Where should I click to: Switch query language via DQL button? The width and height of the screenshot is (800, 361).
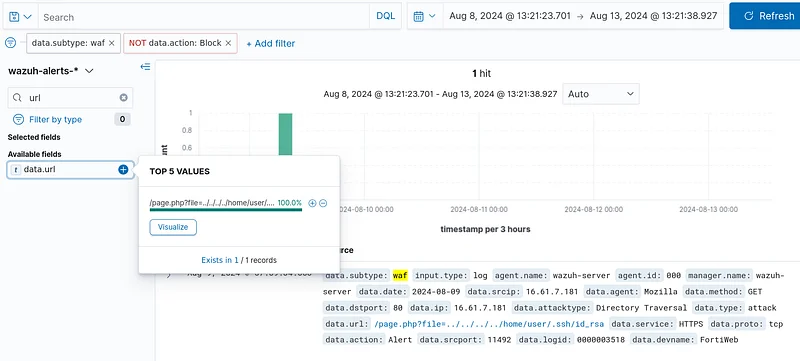click(386, 16)
